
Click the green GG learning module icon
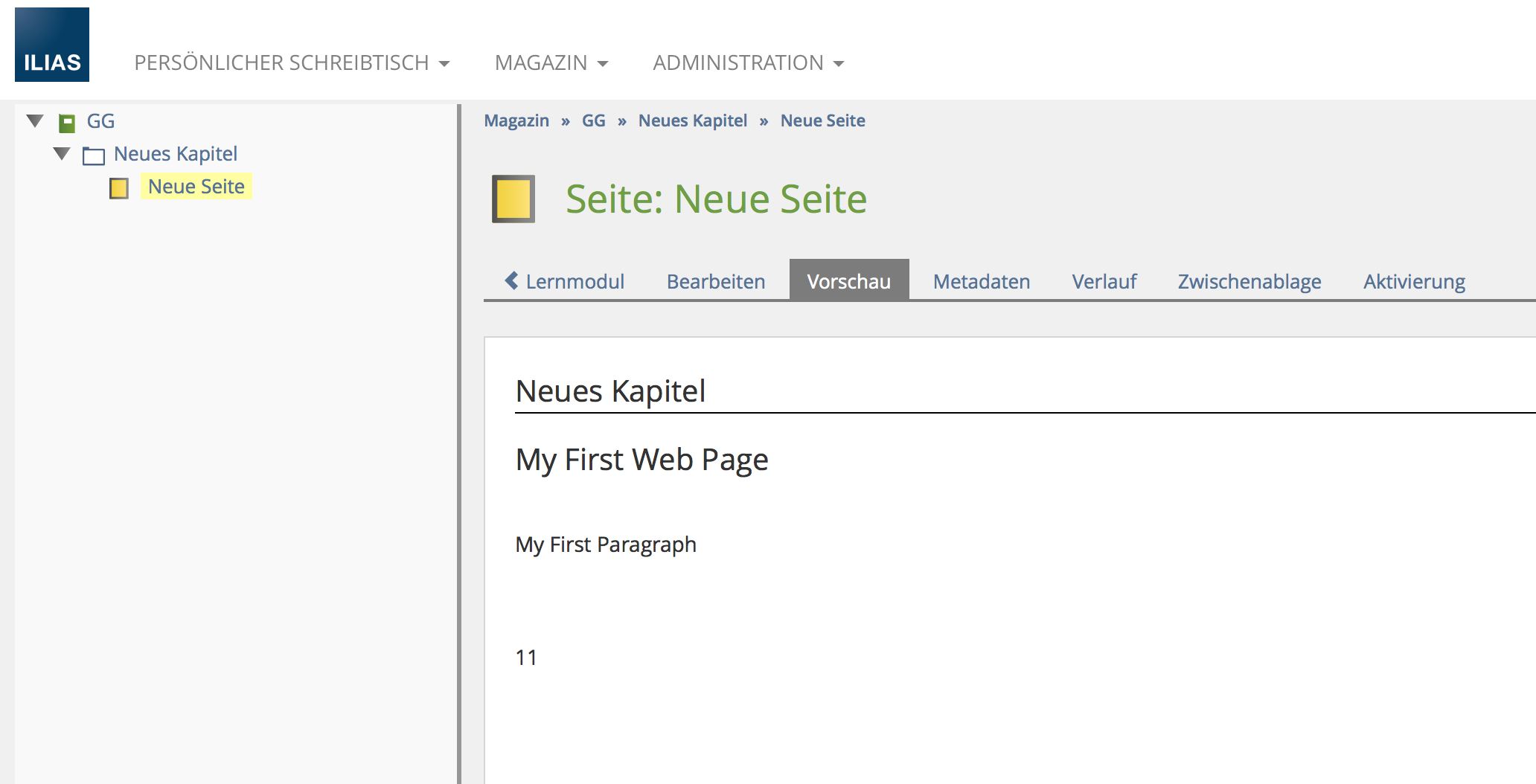tap(67, 123)
